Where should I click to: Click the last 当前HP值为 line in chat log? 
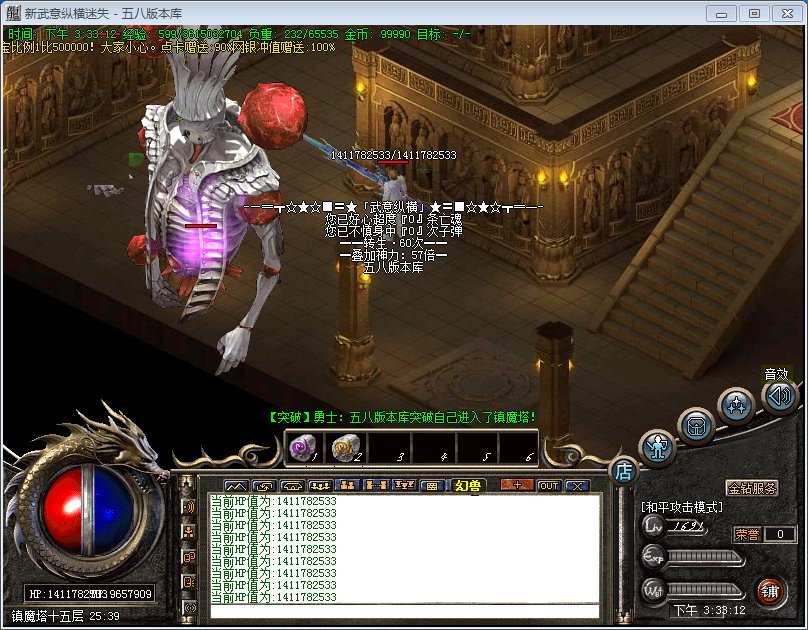pyautogui.click(x=274, y=597)
